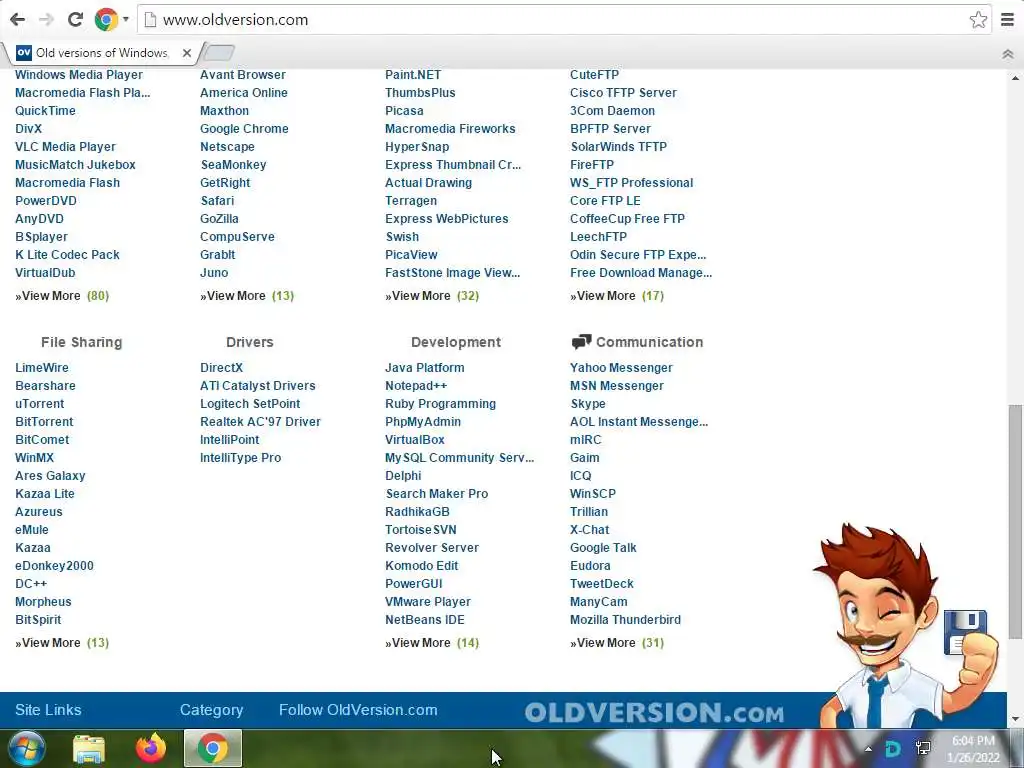Open the Google Chrome old versions link
This screenshot has height=768, width=1024.
[244, 129]
